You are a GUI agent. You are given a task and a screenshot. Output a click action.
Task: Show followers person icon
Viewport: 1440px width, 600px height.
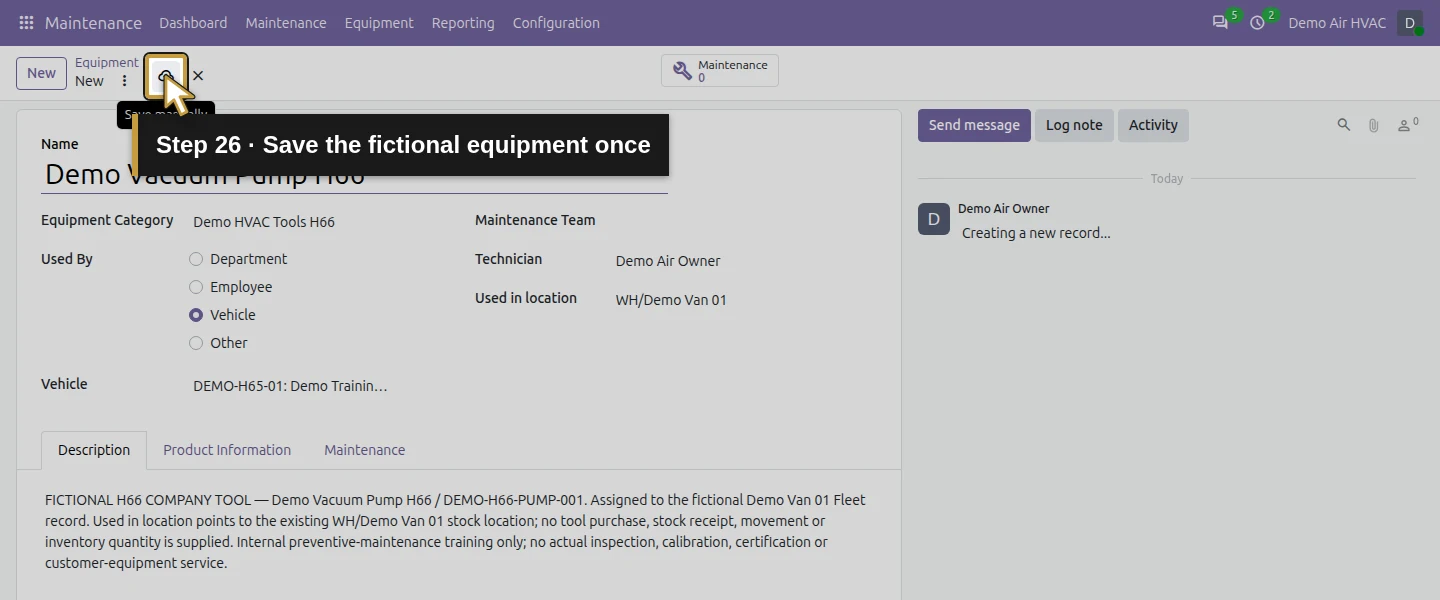1408,125
